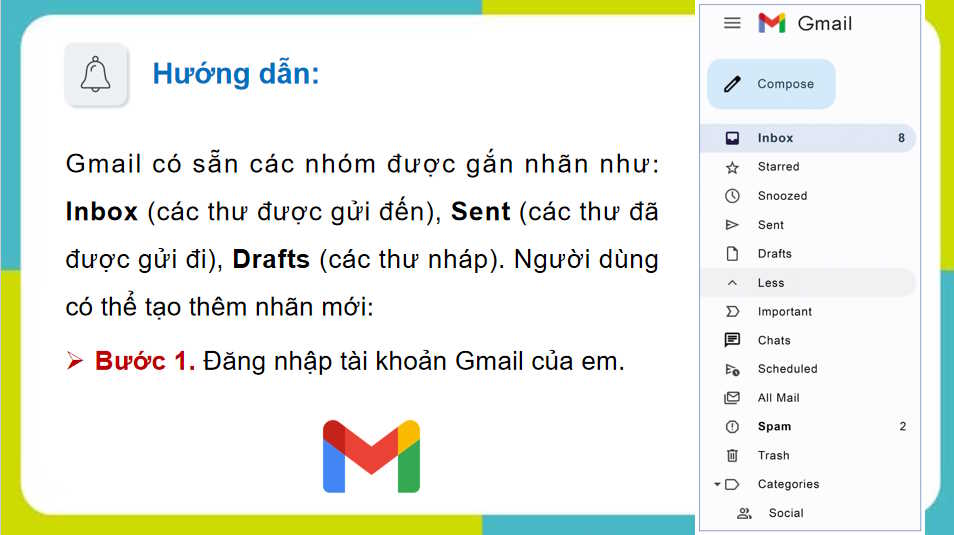Click the 'Hướng dẫn:' heading
954x535 pixels.
(x=235, y=74)
